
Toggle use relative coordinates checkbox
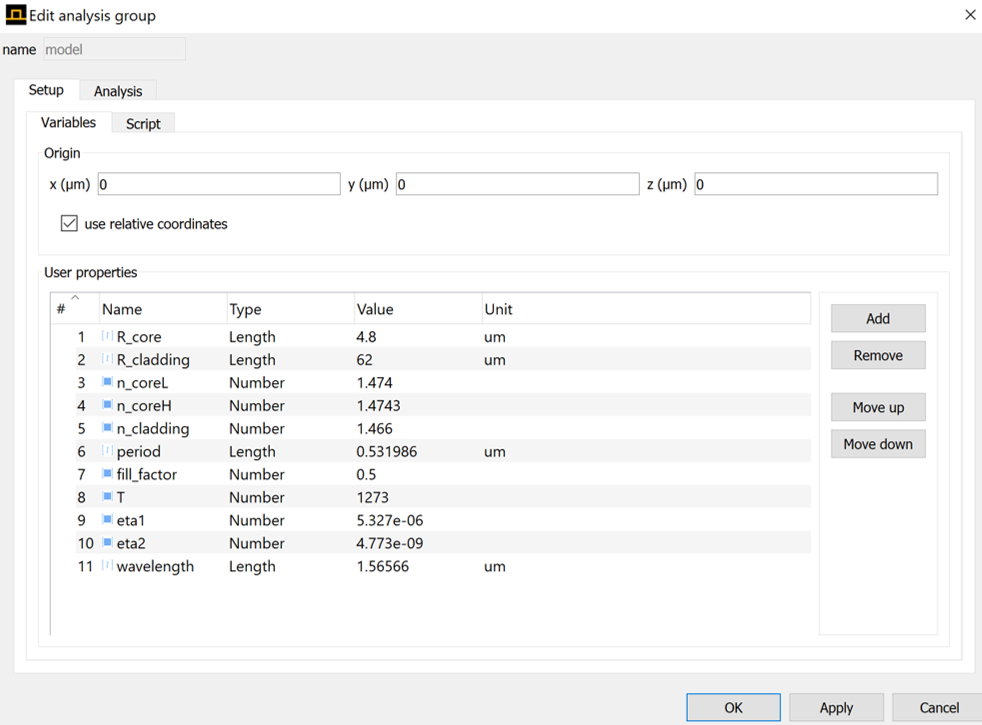pos(69,224)
